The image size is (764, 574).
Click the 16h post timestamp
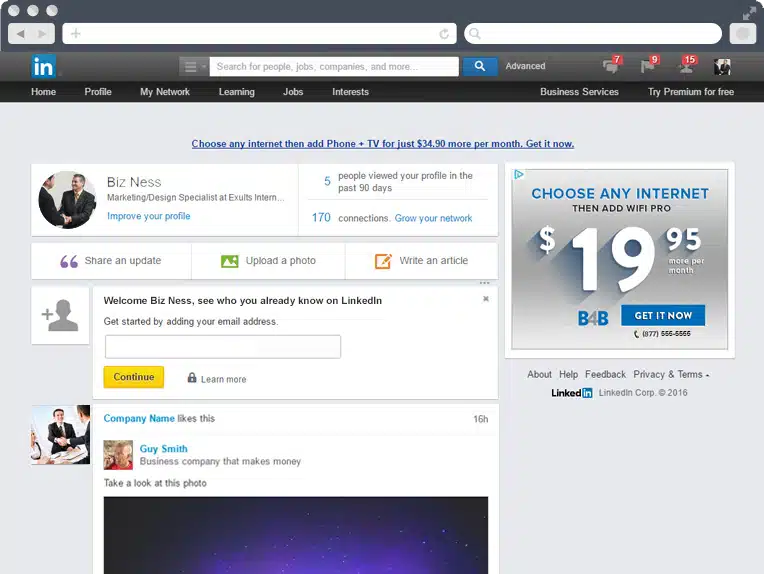[480, 419]
